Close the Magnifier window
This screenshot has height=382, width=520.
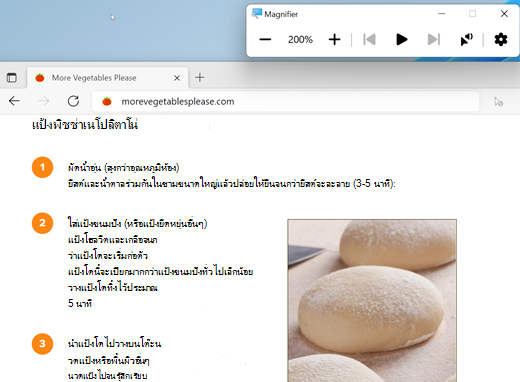[504, 14]
